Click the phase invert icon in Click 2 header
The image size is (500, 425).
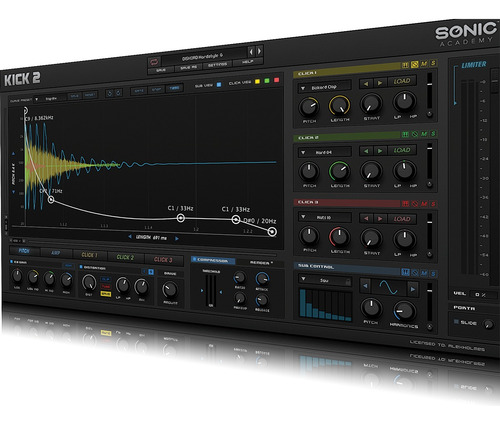coord(415,134)
